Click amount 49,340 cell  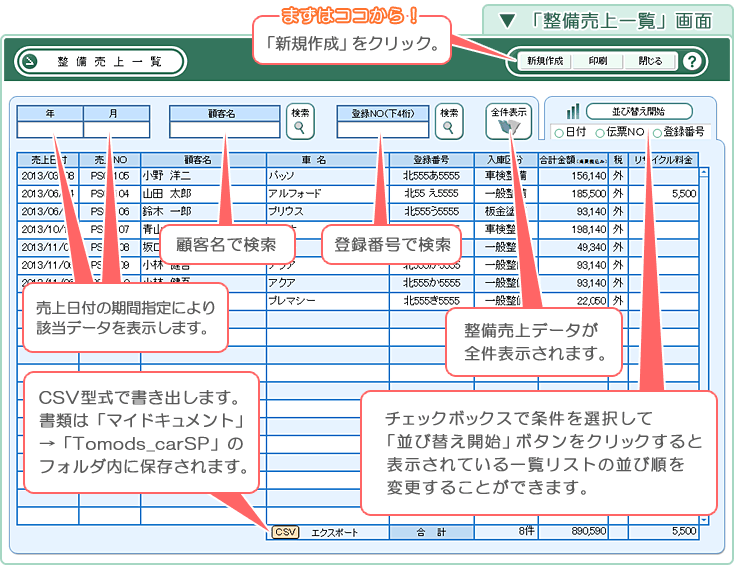tap(573, 247)
